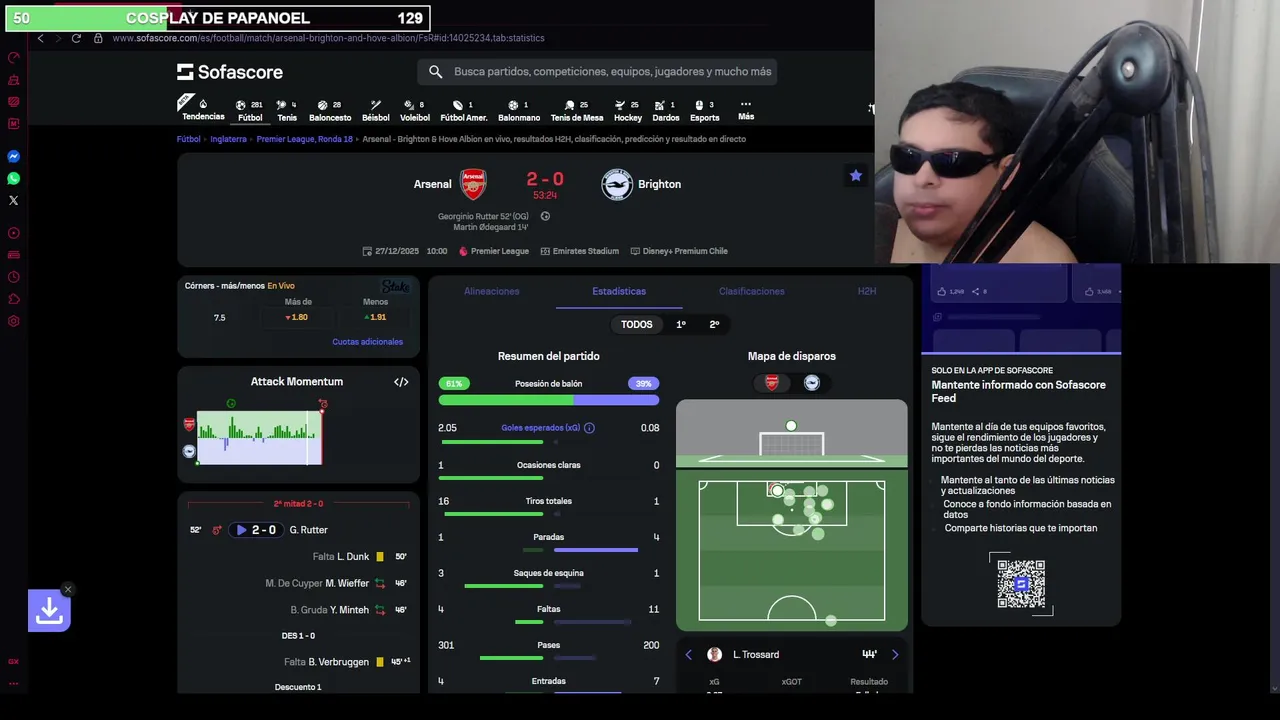Open extensions cube icon in sidebar
The width and height of the screenshot is (1280, 720).
point(14,299)
